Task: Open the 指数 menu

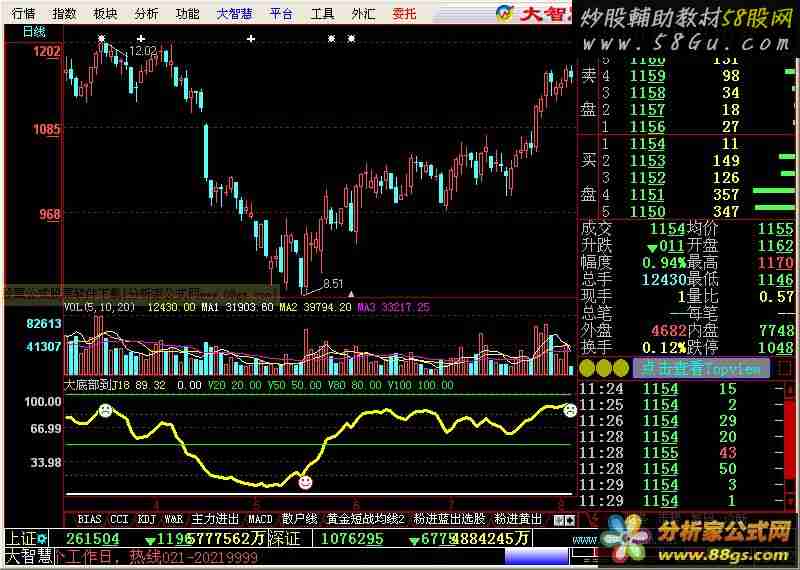Action: click(65, 14)
